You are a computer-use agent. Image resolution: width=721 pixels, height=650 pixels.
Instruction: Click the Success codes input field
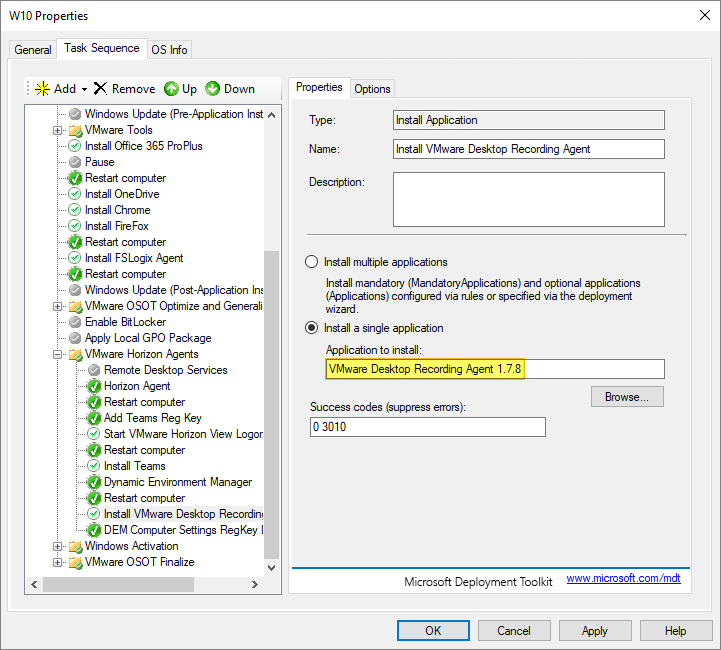click(428, 427)
